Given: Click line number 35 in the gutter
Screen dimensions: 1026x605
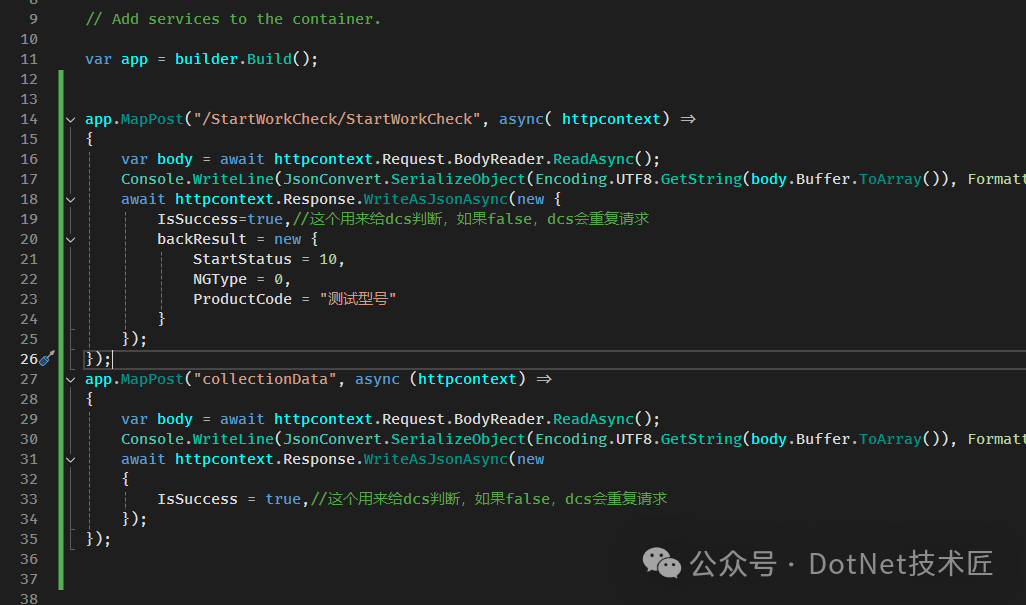Looking at the screenshot, I should pos(28,539).
